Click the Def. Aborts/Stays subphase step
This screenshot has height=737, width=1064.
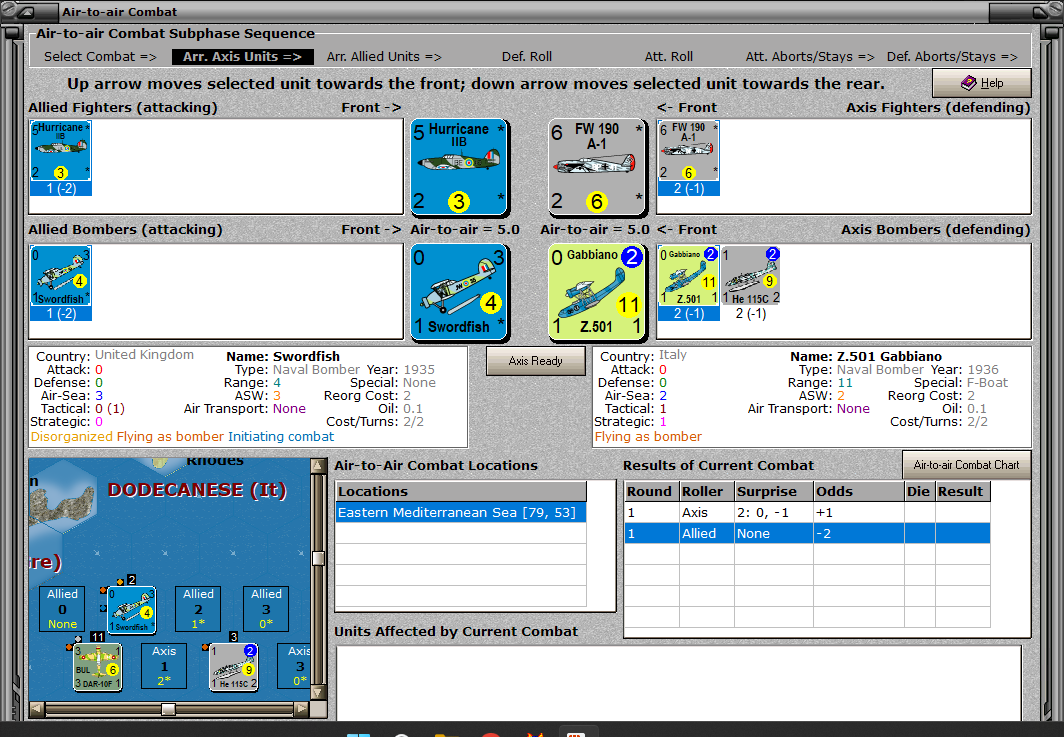coord(952,57)
